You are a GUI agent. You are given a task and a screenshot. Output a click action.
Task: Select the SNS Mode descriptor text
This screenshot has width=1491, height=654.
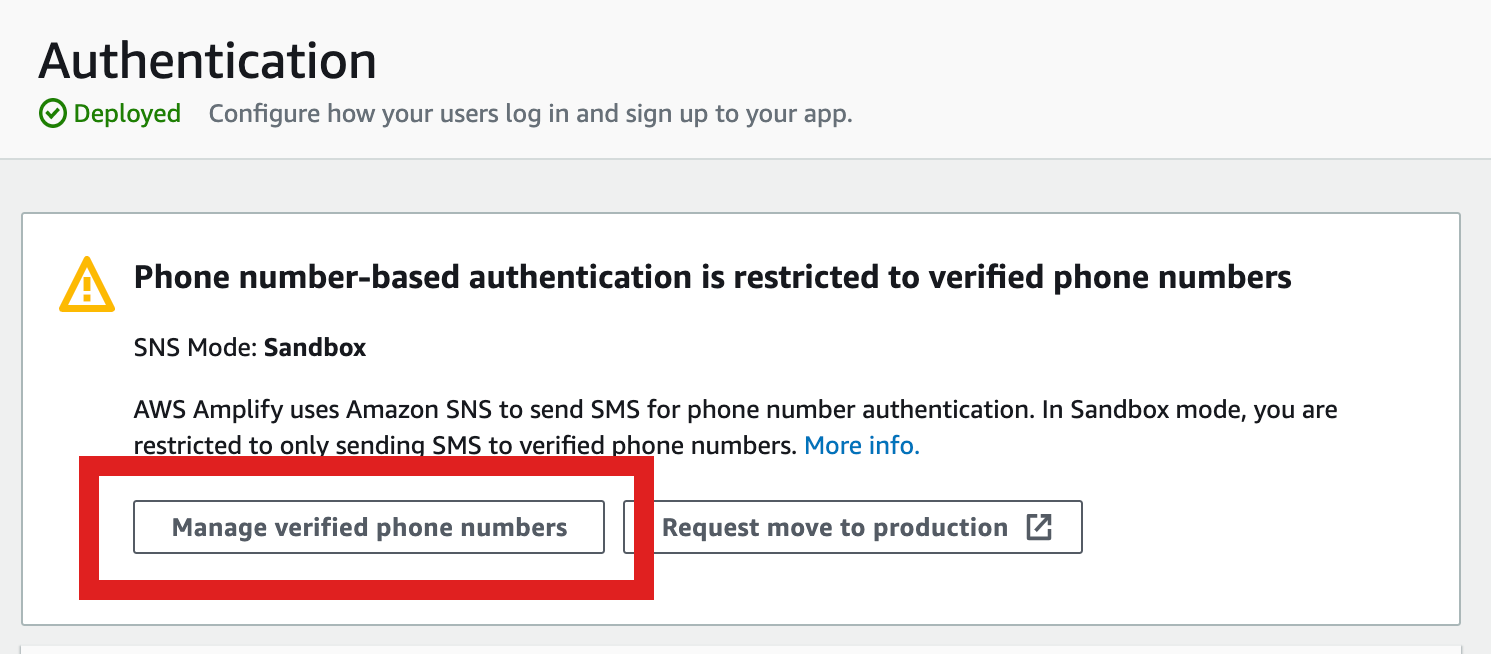click(x=193, y=347)
